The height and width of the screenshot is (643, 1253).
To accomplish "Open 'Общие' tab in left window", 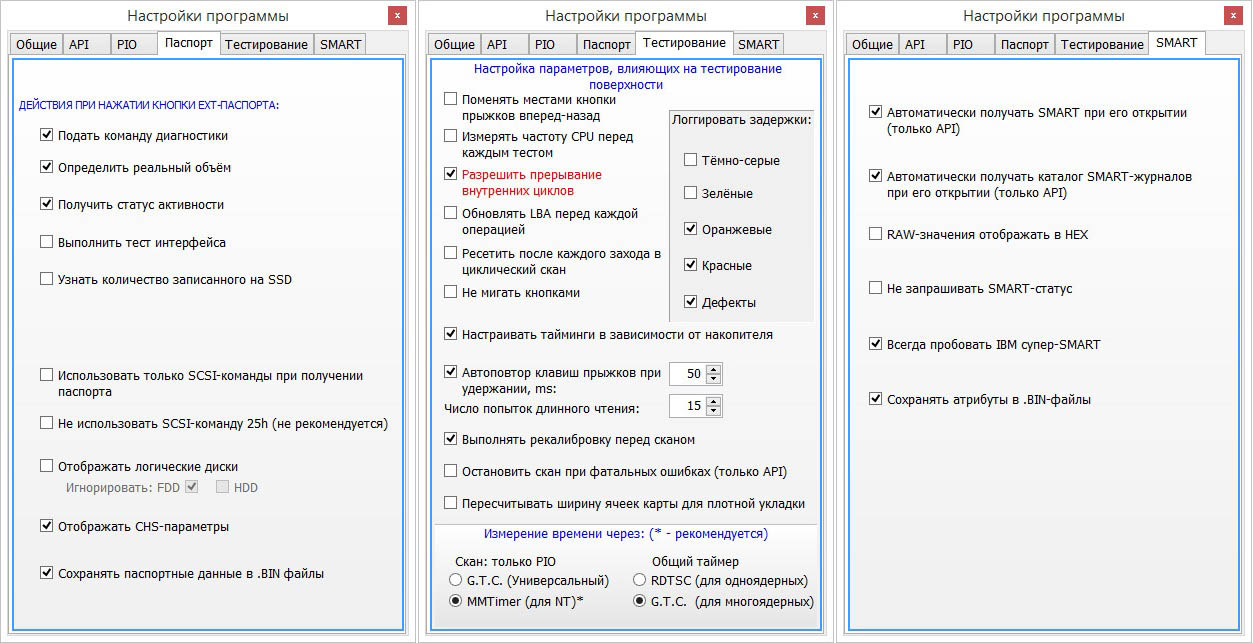I will click(36, 45).
